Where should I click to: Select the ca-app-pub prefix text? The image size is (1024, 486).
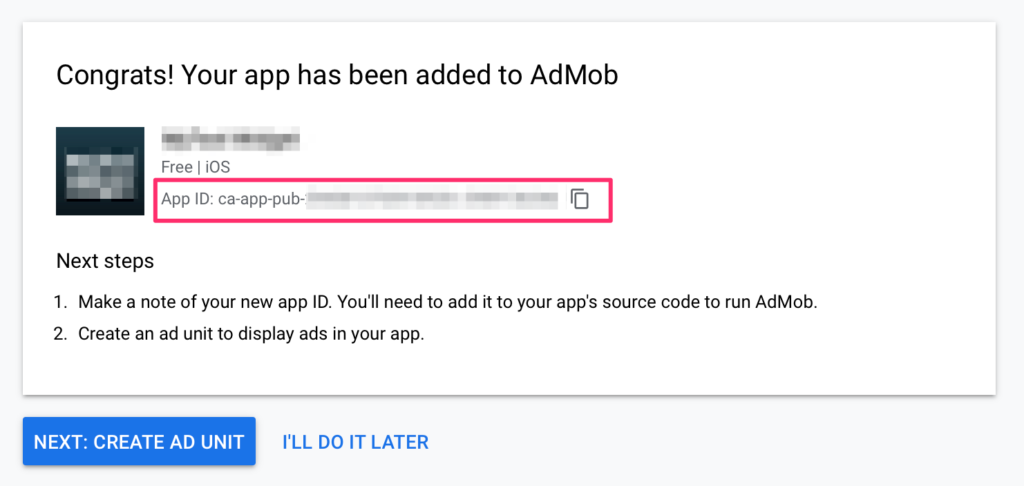click(x=261, y=199)
